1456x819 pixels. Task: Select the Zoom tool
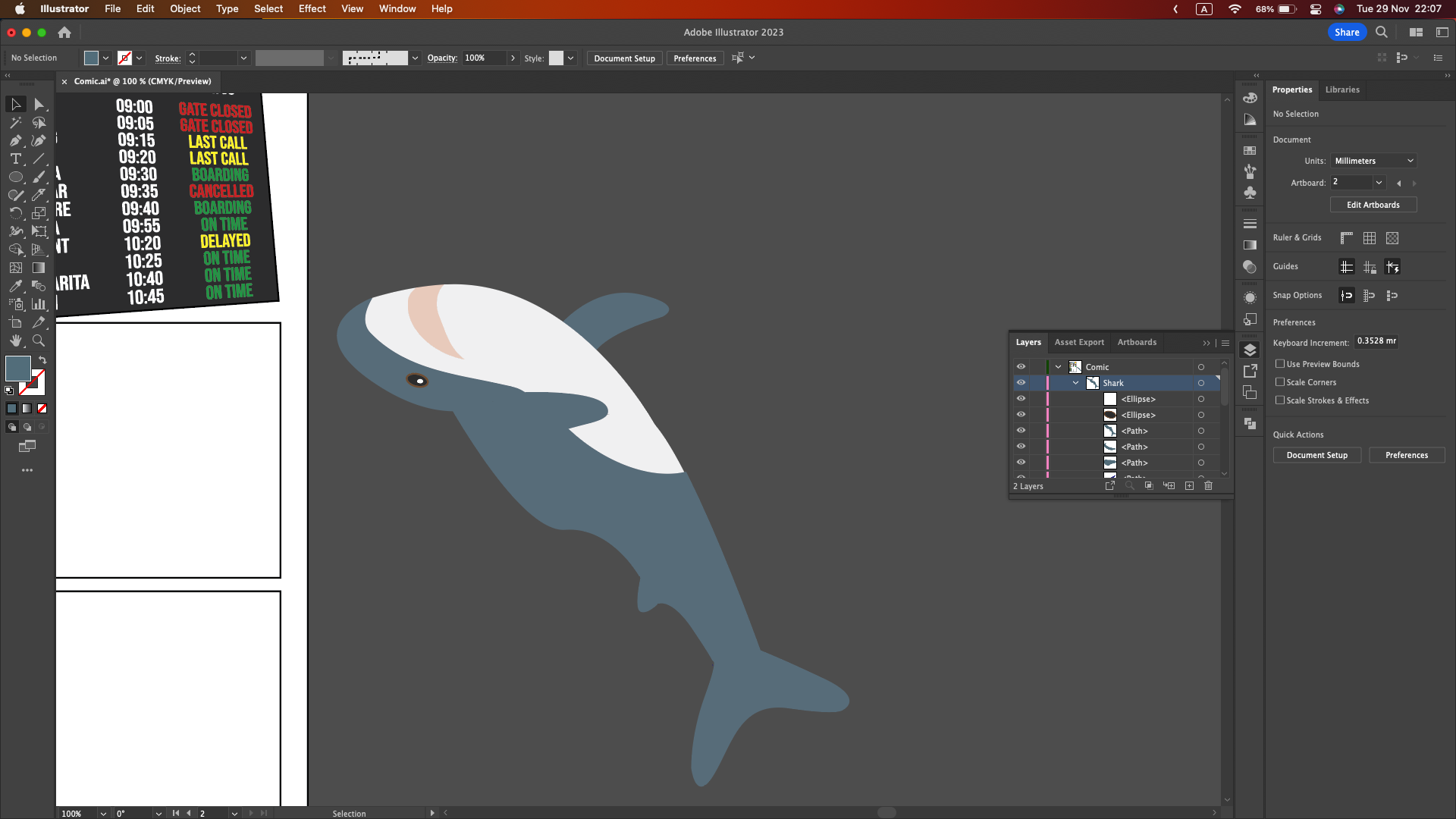click(39, 340)
